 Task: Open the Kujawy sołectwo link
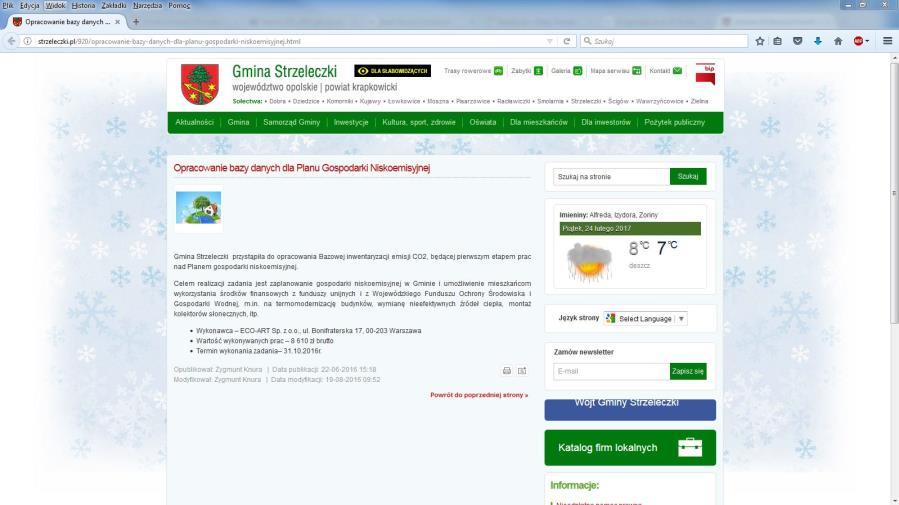[370, 101]
